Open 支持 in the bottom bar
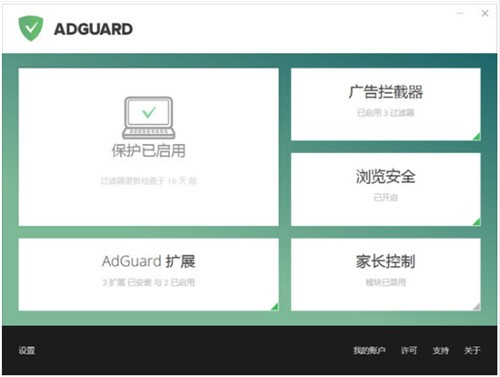500x377 pixels. (x=440, y=350)
